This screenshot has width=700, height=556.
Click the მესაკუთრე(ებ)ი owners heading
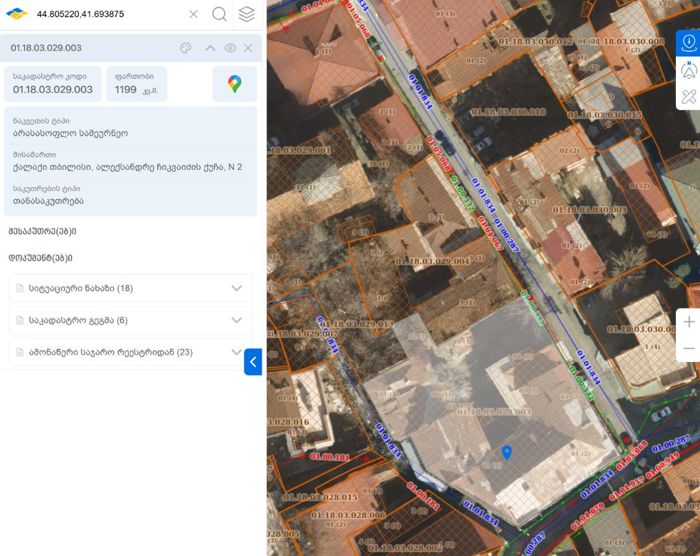42,231
